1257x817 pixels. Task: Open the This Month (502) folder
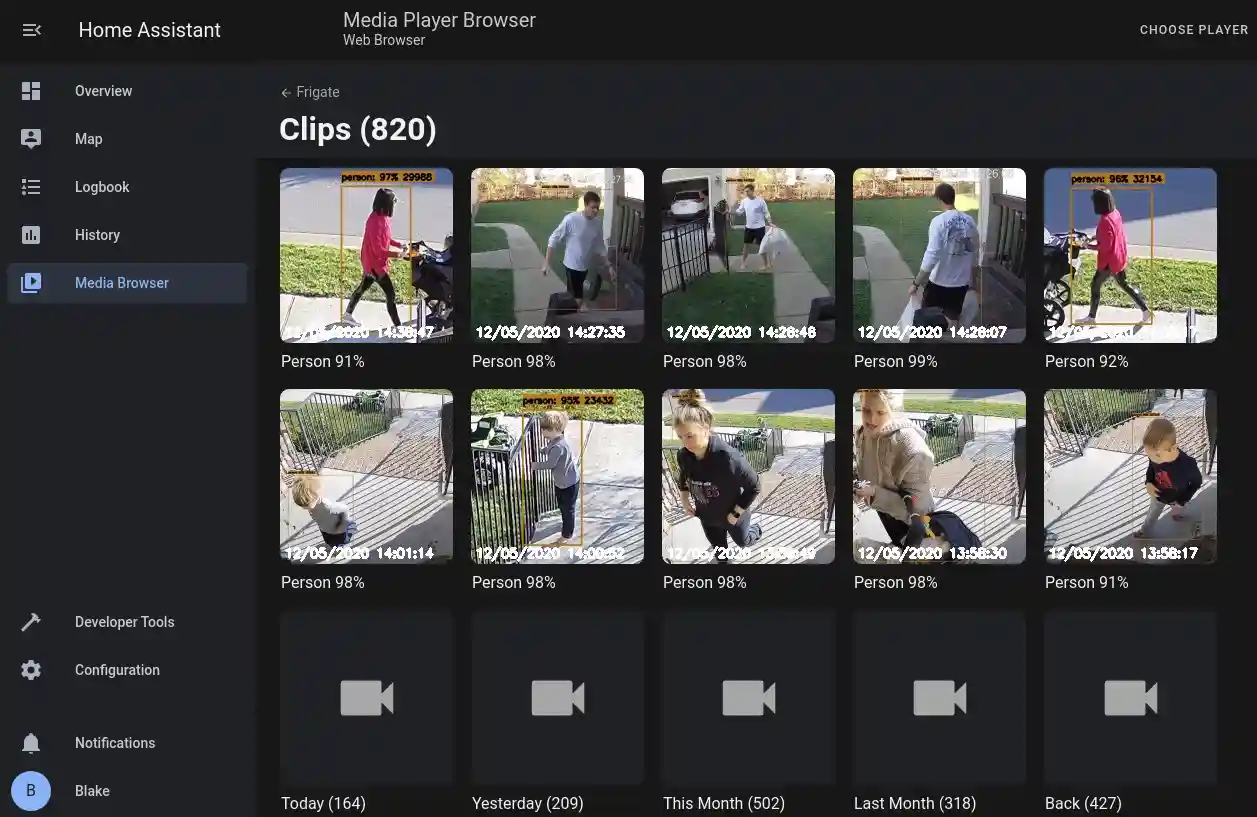748,698
